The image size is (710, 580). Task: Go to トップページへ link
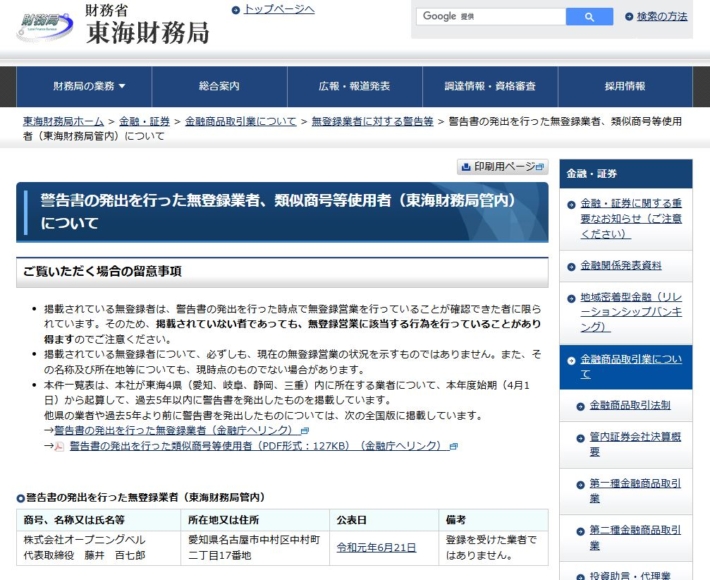coord(279,10)
